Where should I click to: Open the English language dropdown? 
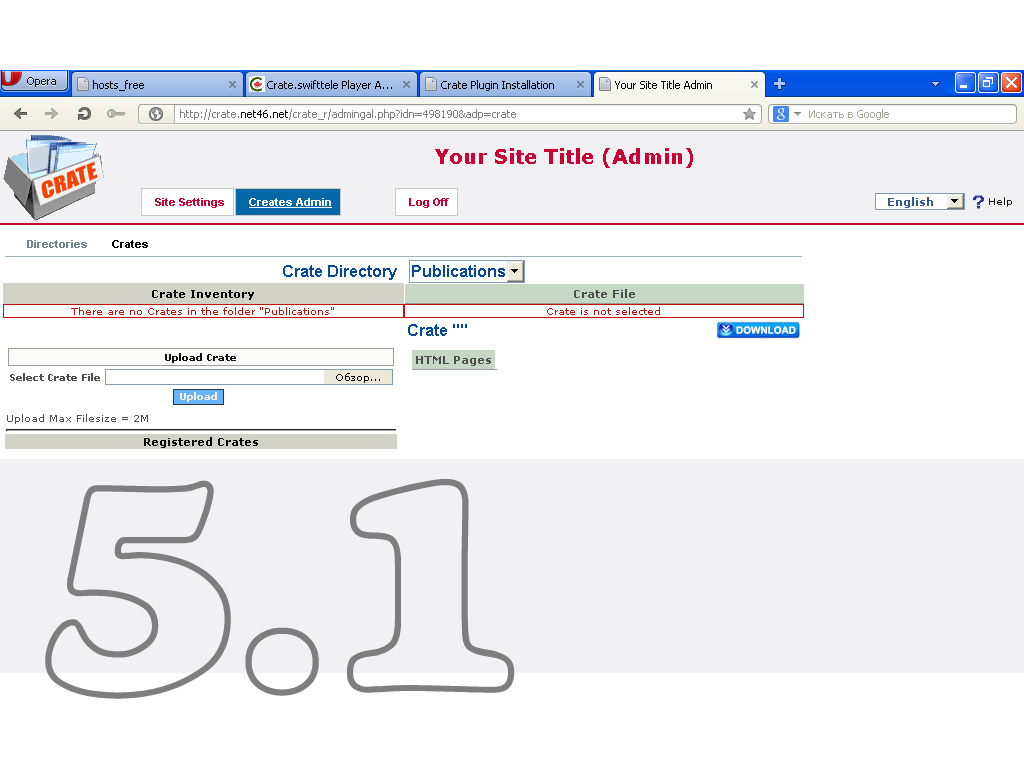tap(954, 202)
